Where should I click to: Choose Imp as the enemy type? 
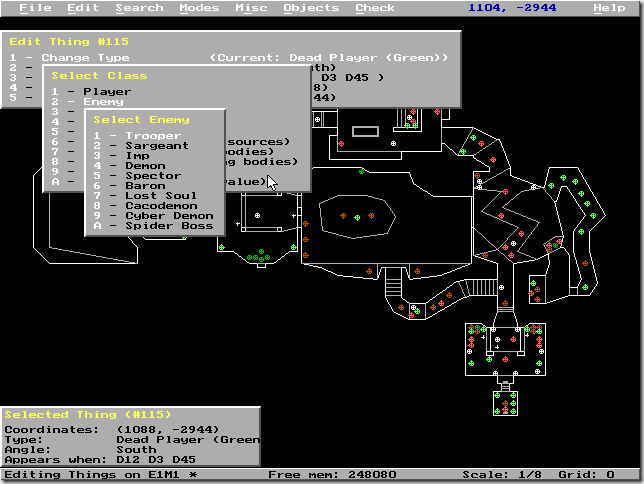click(x=138, y=156)
